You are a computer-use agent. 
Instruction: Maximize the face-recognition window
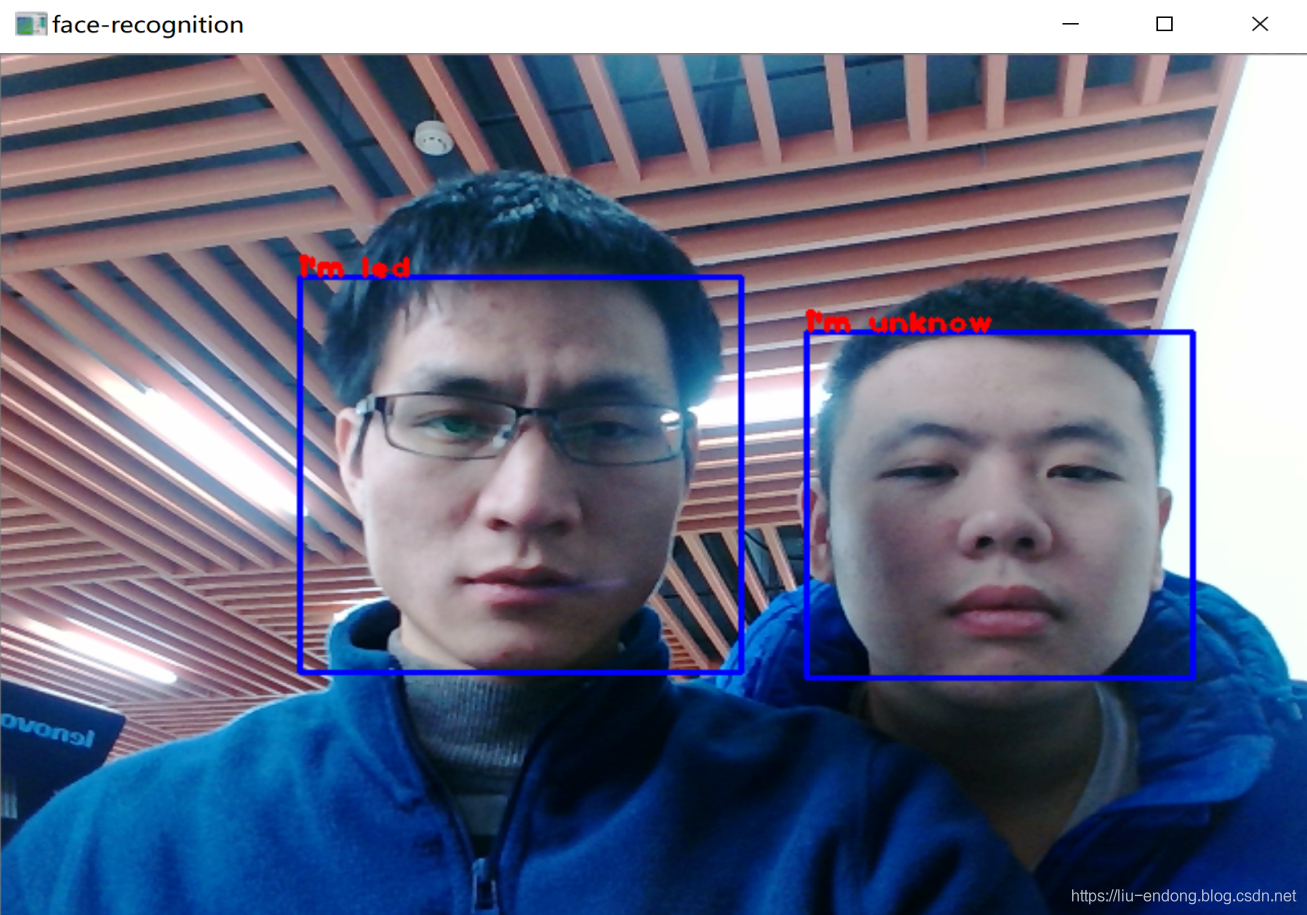point(1163,23)
